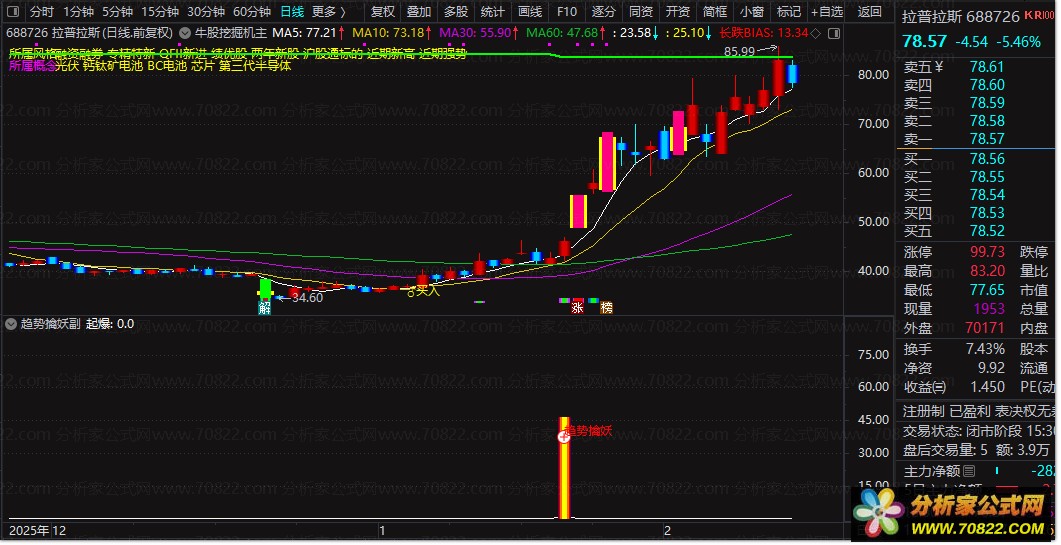
Task: Click the 趋势擒妖 signal circle marker
Action: 564,437
